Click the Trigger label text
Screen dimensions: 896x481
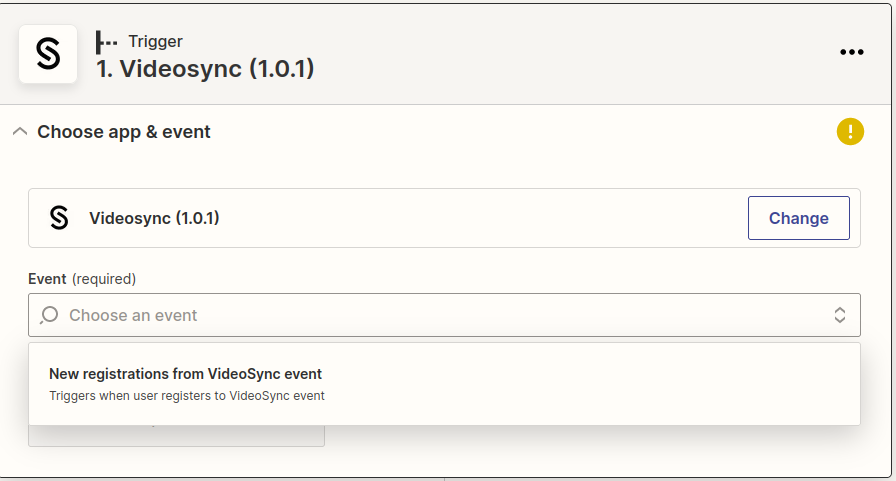pyautogui.click(x=155, y=42)
